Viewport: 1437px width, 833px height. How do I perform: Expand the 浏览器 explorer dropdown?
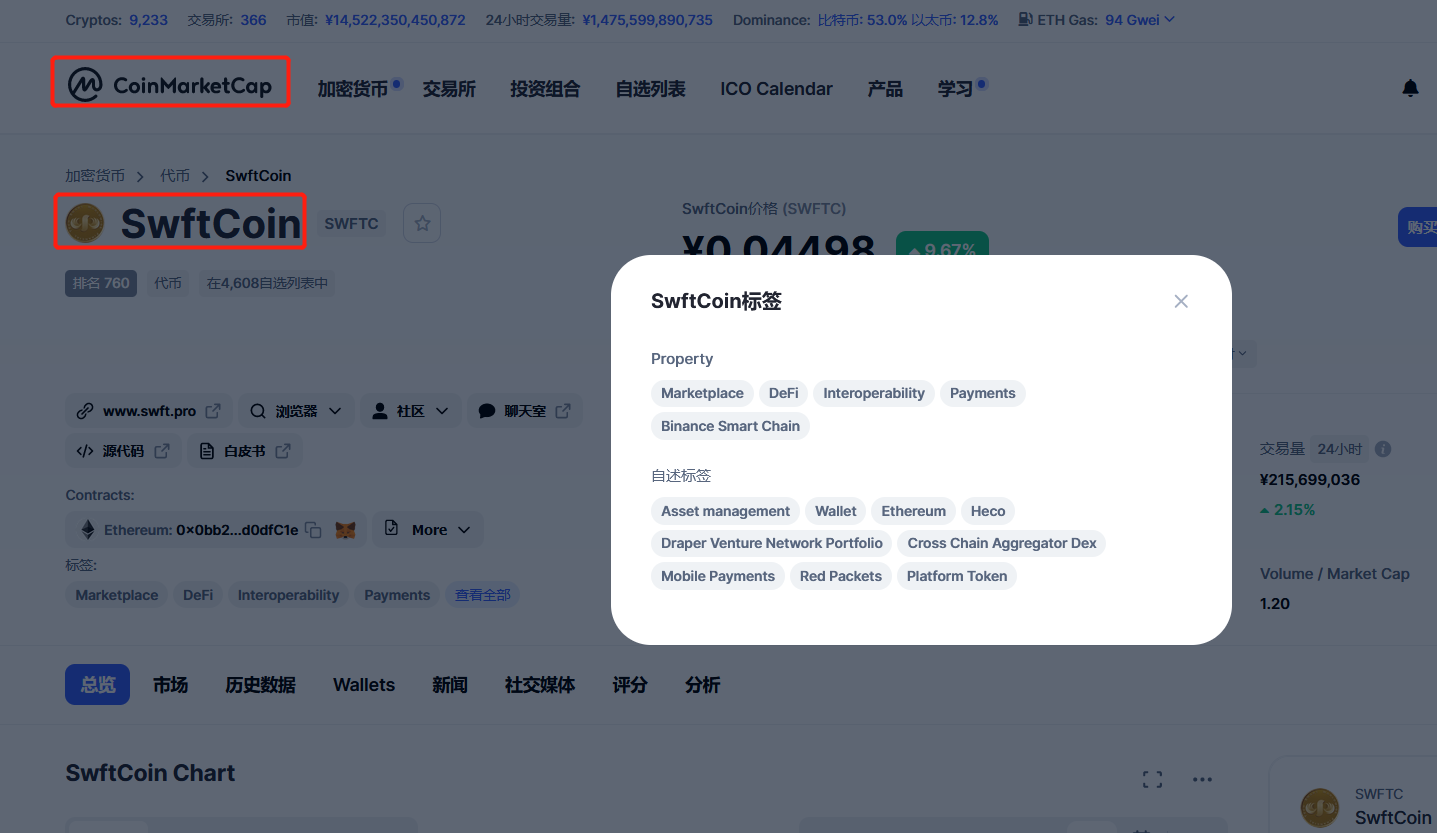(296, 411)
